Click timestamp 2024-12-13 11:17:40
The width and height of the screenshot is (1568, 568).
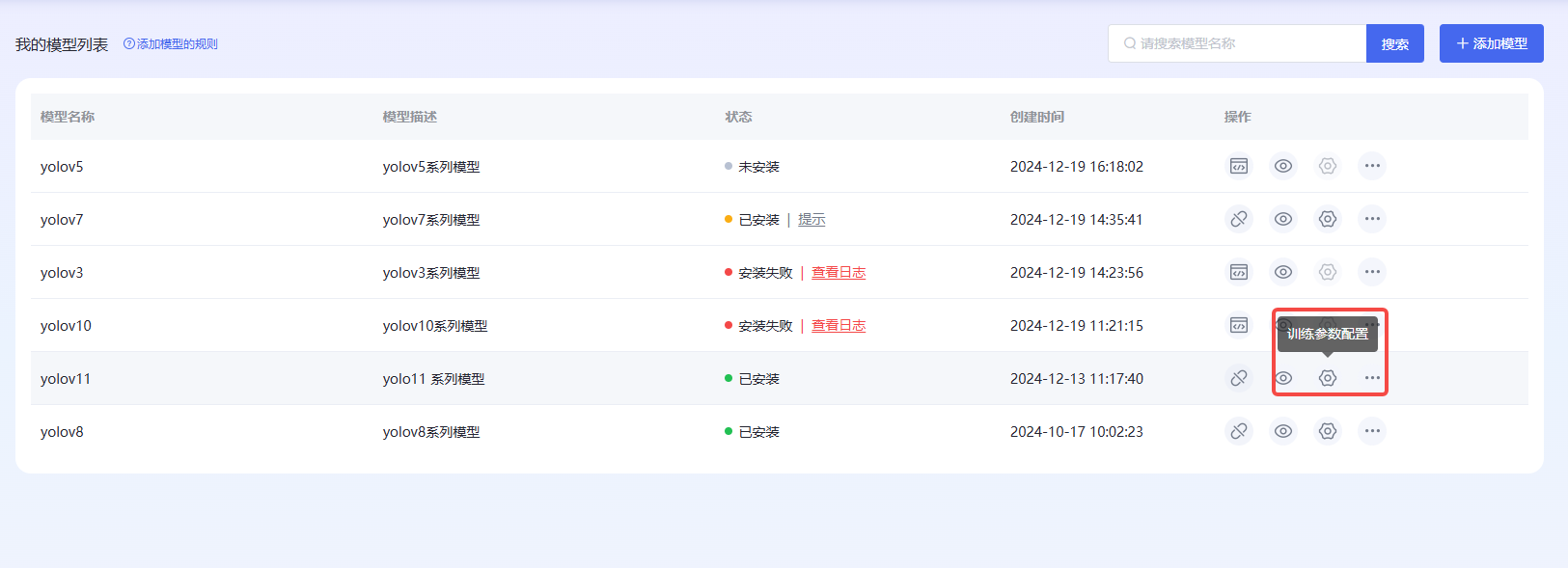[x=1077, y=379]
